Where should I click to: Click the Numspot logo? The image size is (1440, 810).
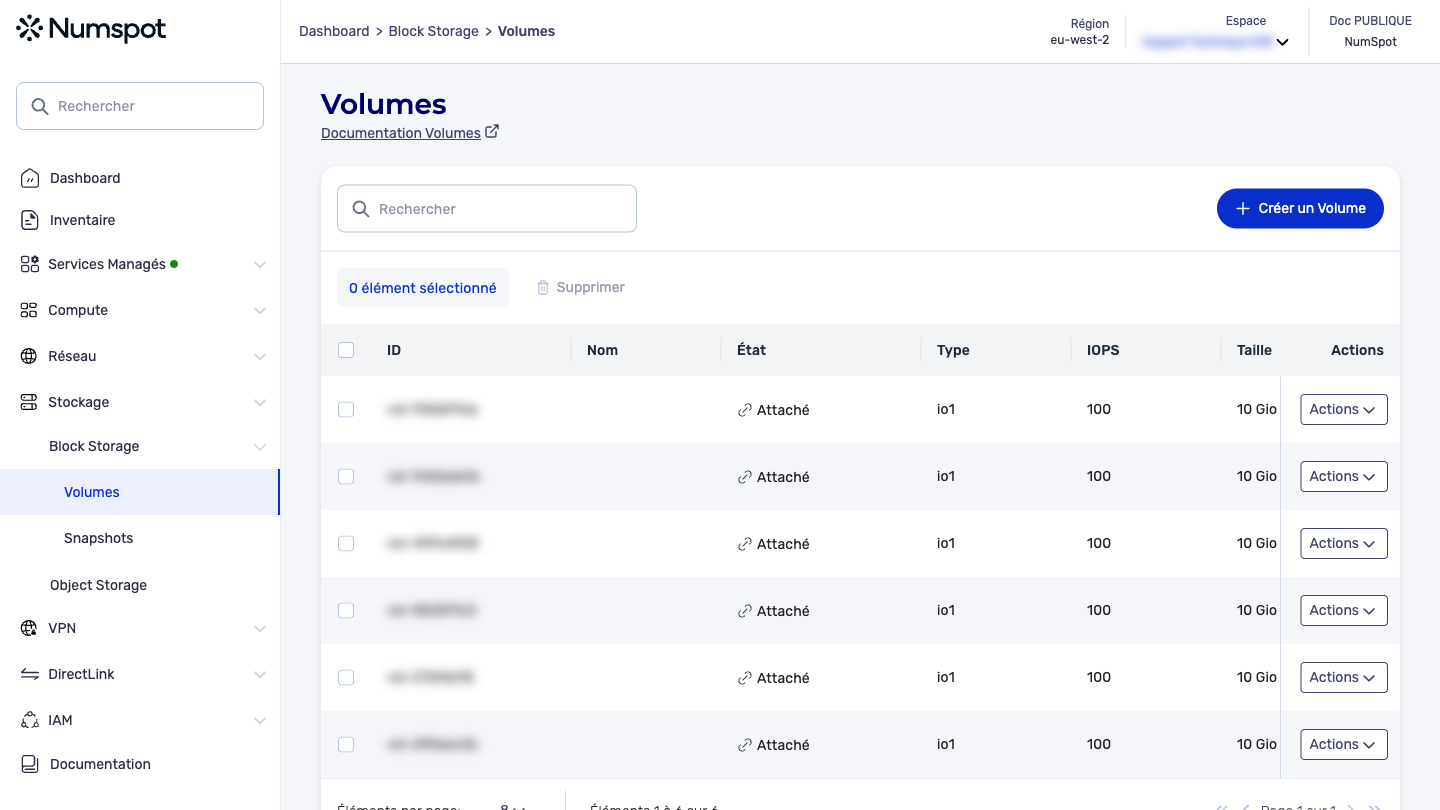(92, 29)
